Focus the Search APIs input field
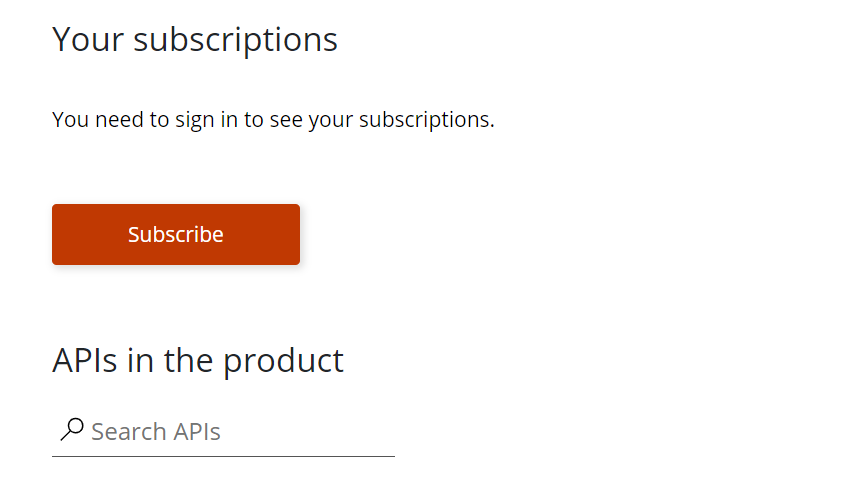Image resolution: width=862 pixels, height=490 pixels. [240, 432]
